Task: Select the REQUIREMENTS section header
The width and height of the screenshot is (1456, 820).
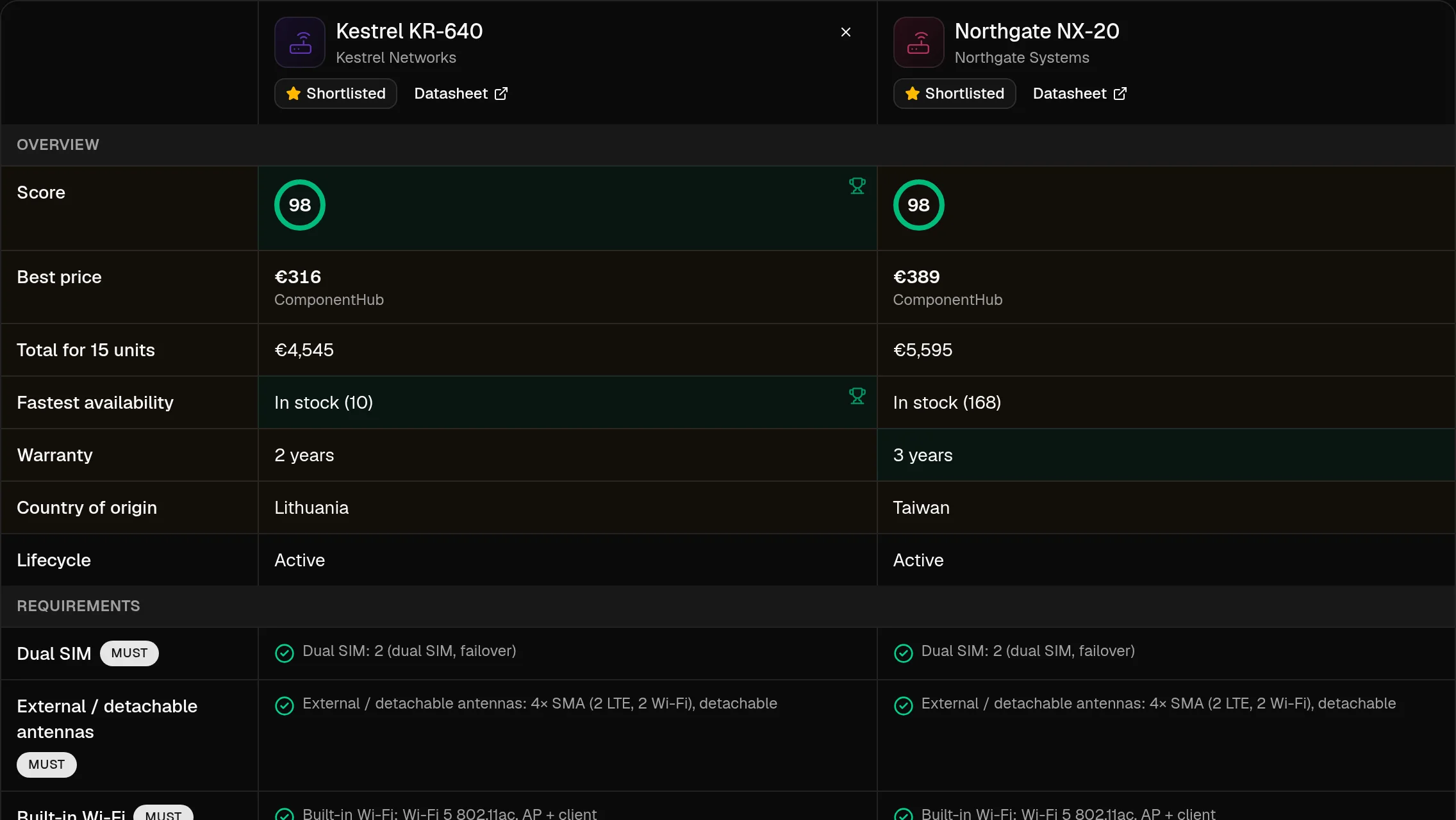Action: (x=728, y=606)
